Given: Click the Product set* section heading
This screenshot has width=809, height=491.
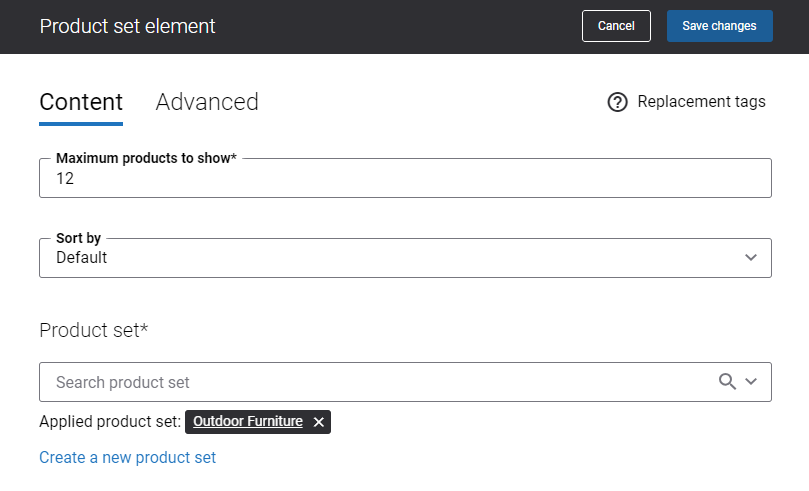Looking at the screenshot, I should pos(94,330).
